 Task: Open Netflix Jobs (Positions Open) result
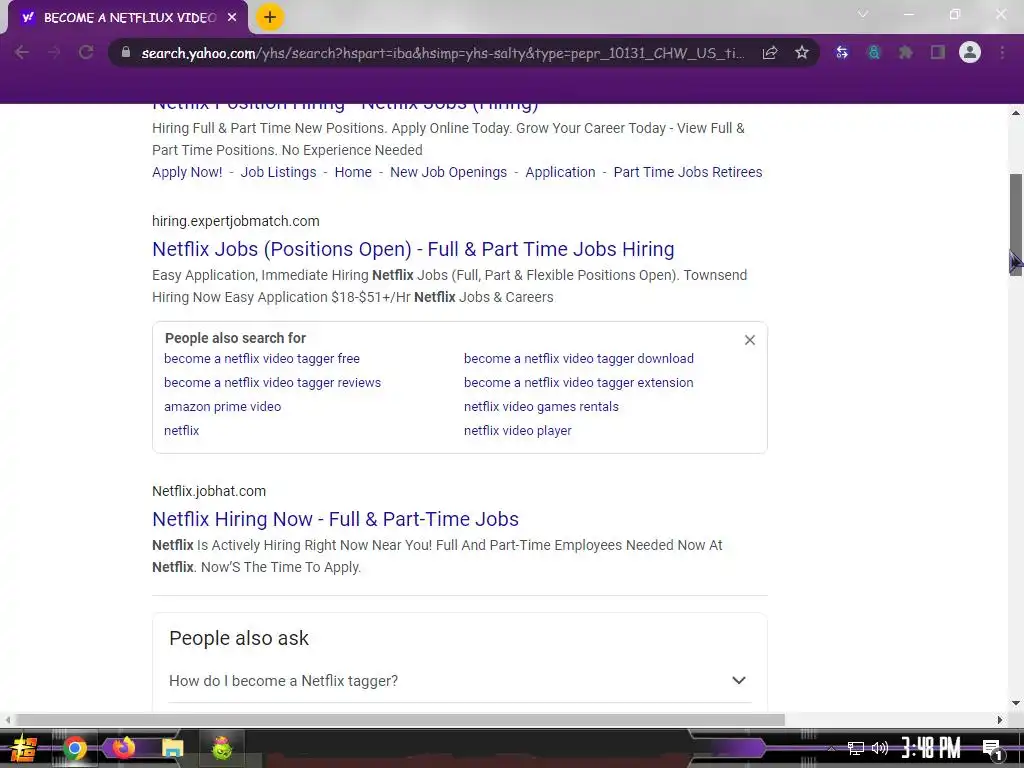pos(413,249)
